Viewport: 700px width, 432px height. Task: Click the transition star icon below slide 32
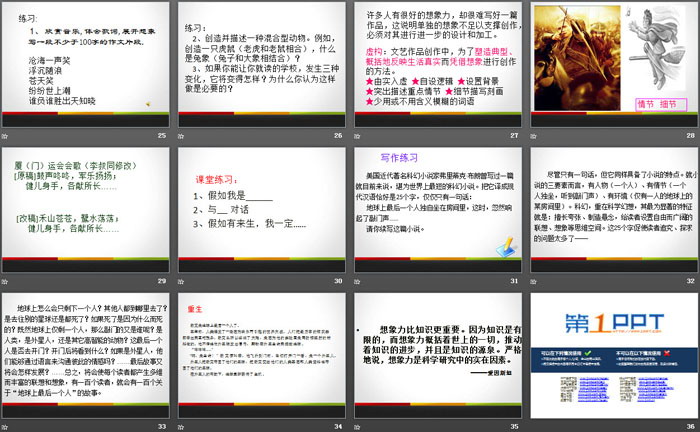[533, 281]
